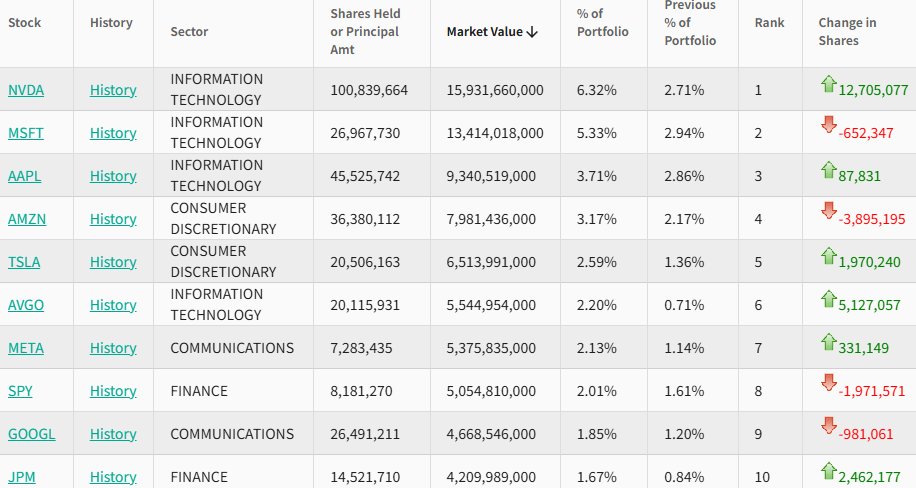916x488 pixels.
Task: Click the green up arrow in JPM row
Action: tap(827, 469)
